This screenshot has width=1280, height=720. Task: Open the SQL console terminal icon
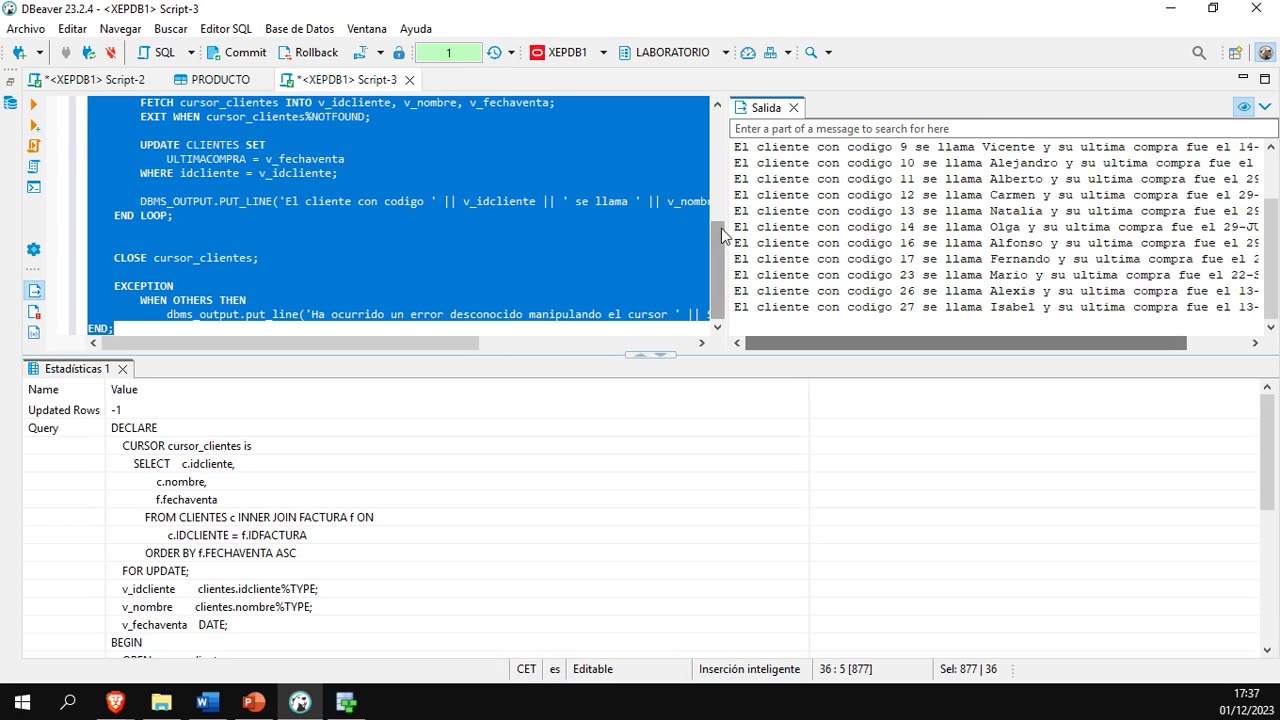click(x=34, y=187)
